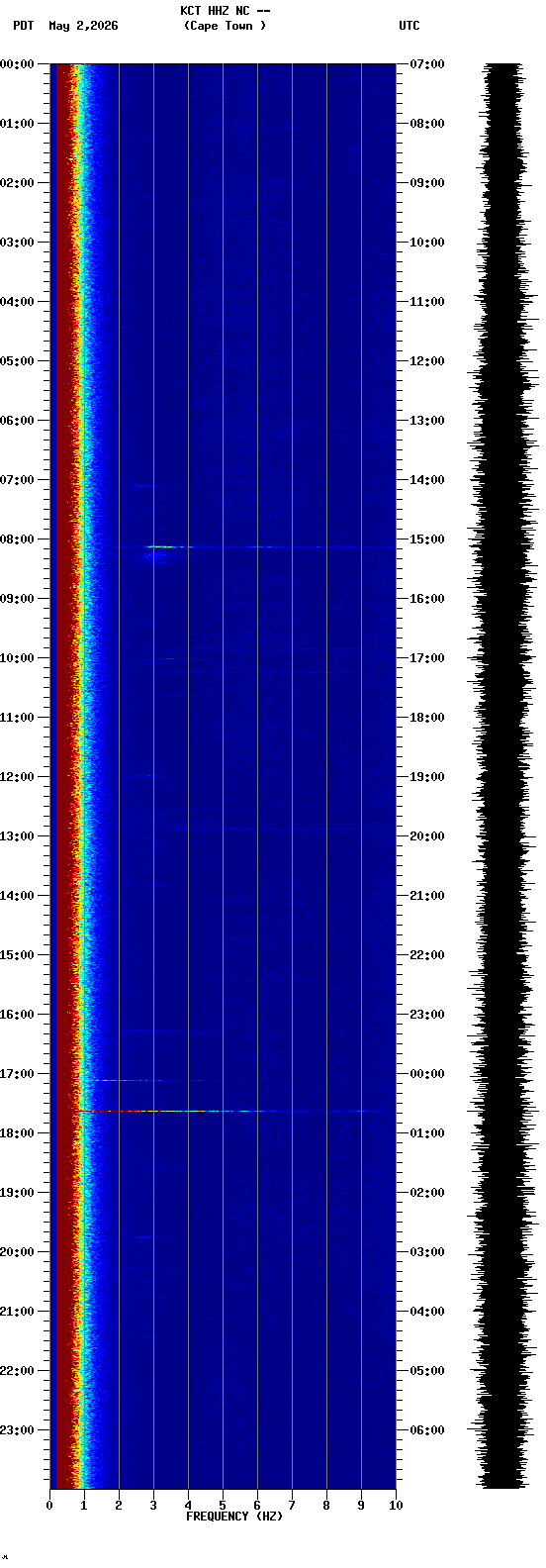Image resolution: width=546 pixels, height=1568 pixels.
Task: Click the "May 2,2026" date text
Action: (x=83, y=26)
